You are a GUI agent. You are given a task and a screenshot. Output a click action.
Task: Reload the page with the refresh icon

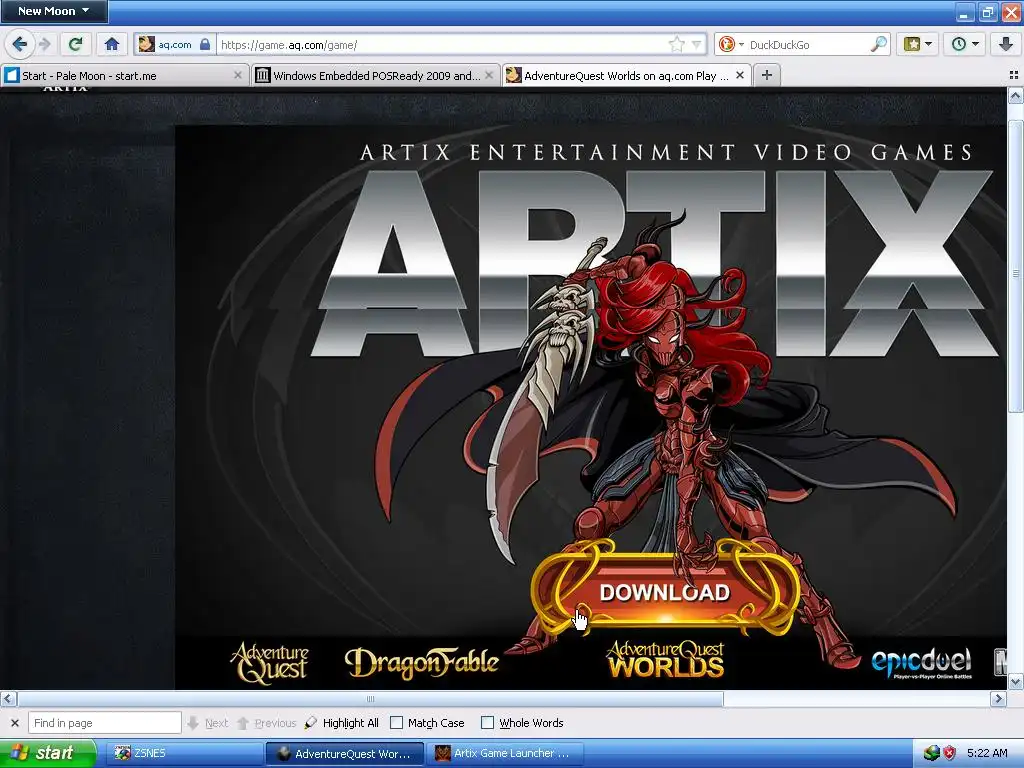click(x=75, y=44)
